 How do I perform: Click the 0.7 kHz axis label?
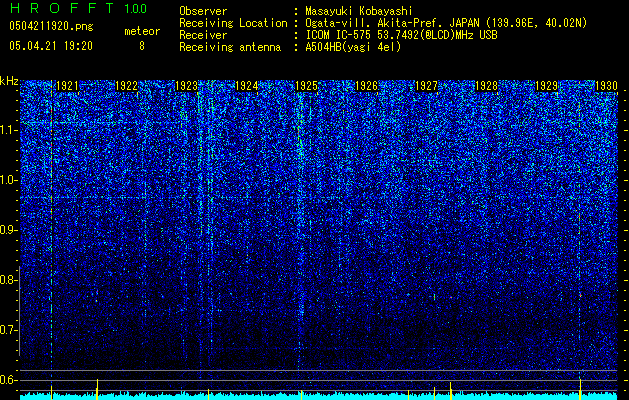click(x=9, y=330)
